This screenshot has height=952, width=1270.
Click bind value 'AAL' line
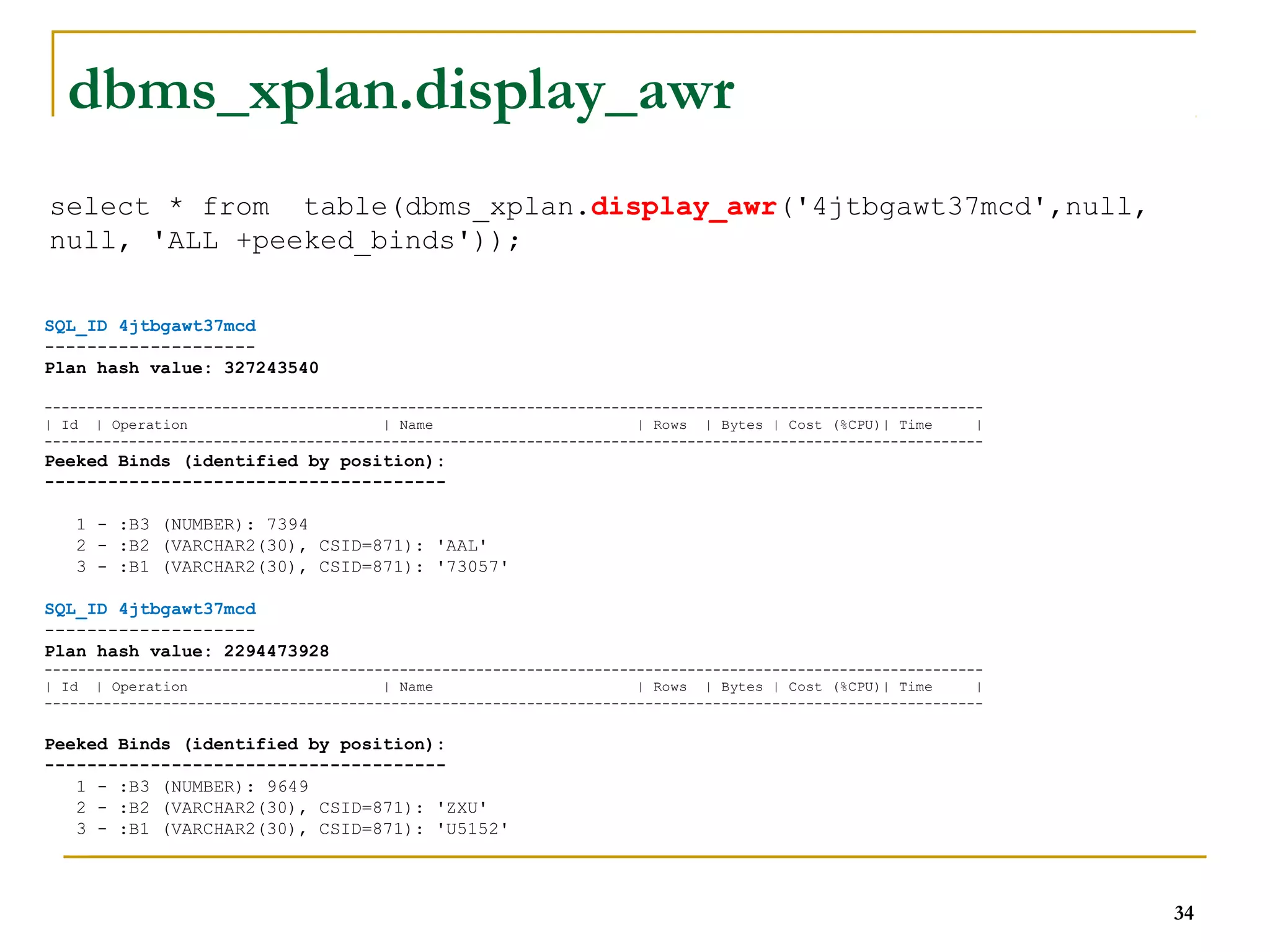click(x=282, y=546)
